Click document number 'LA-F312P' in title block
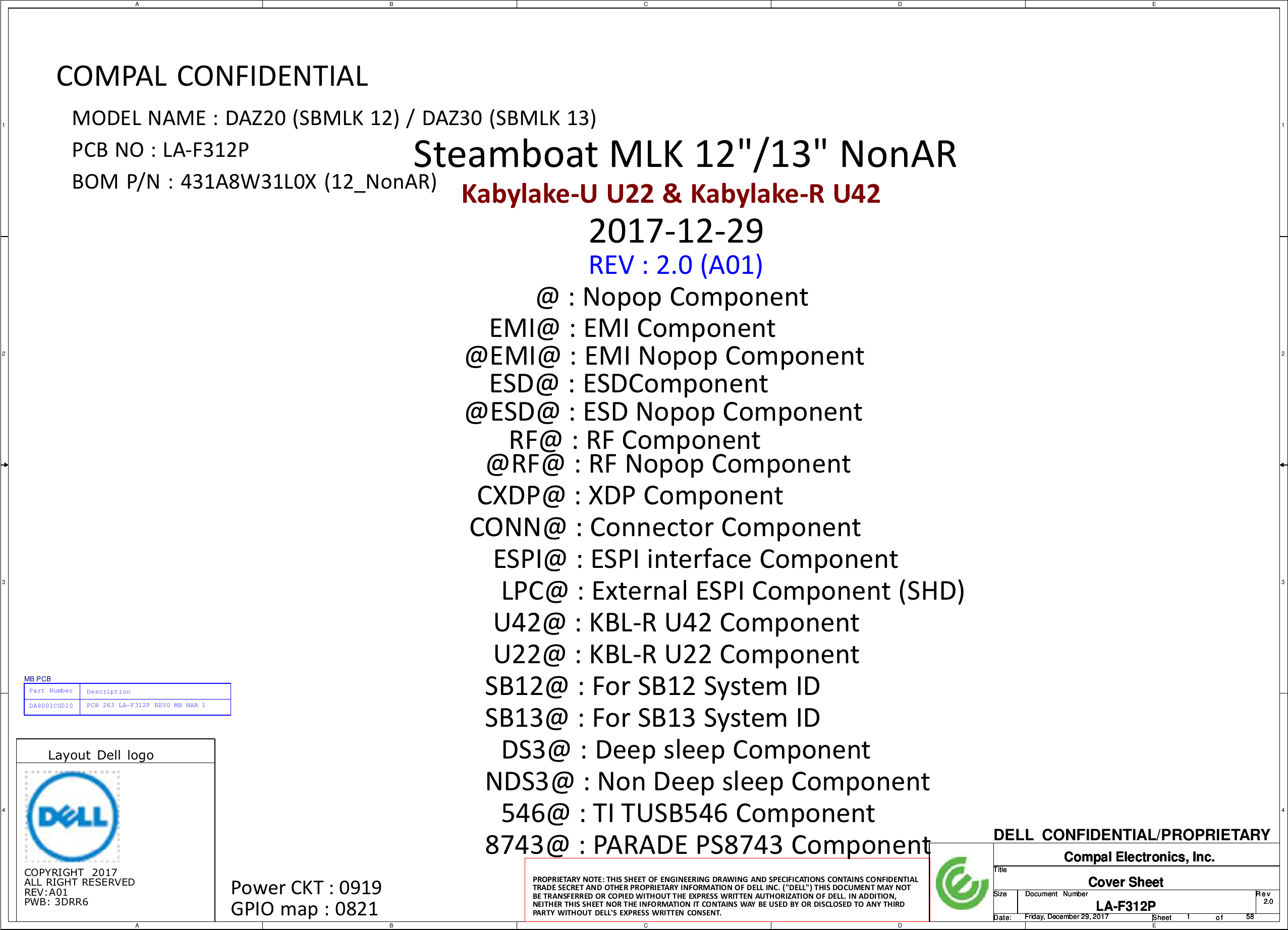 coord(1126,906)
